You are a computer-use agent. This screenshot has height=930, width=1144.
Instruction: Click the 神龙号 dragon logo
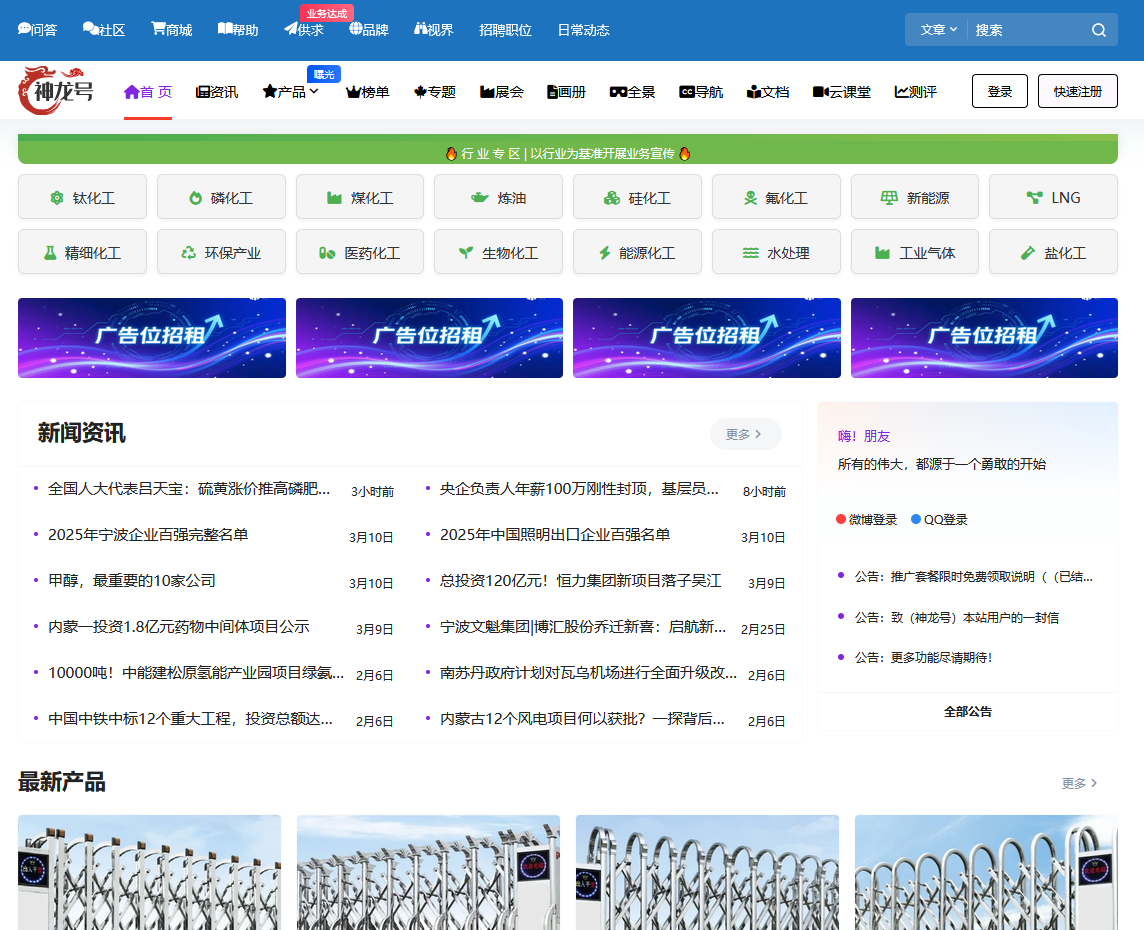click(56, 91)
